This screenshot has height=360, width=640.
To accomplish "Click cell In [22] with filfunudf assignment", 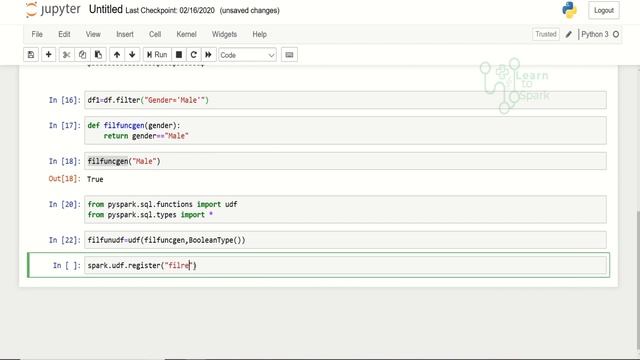I will coord(345,240).
